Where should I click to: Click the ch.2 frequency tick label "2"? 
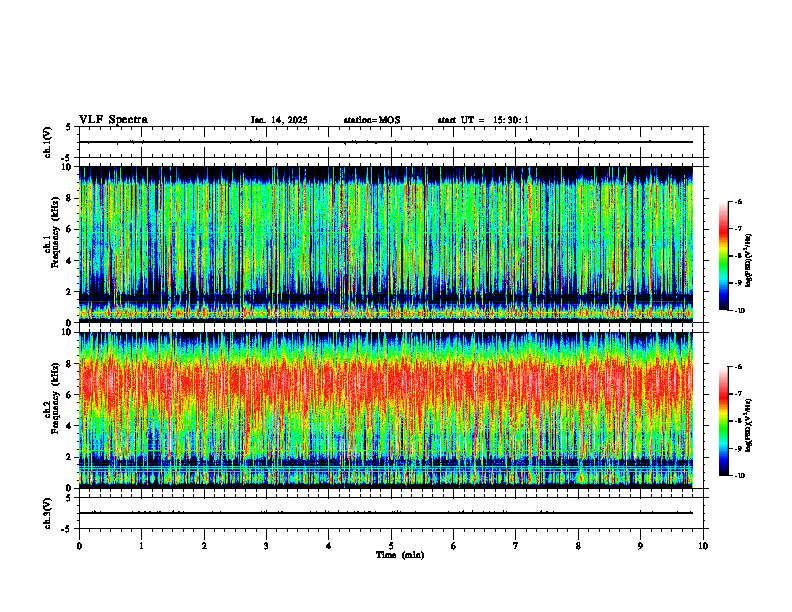click(x=71, y=457)
